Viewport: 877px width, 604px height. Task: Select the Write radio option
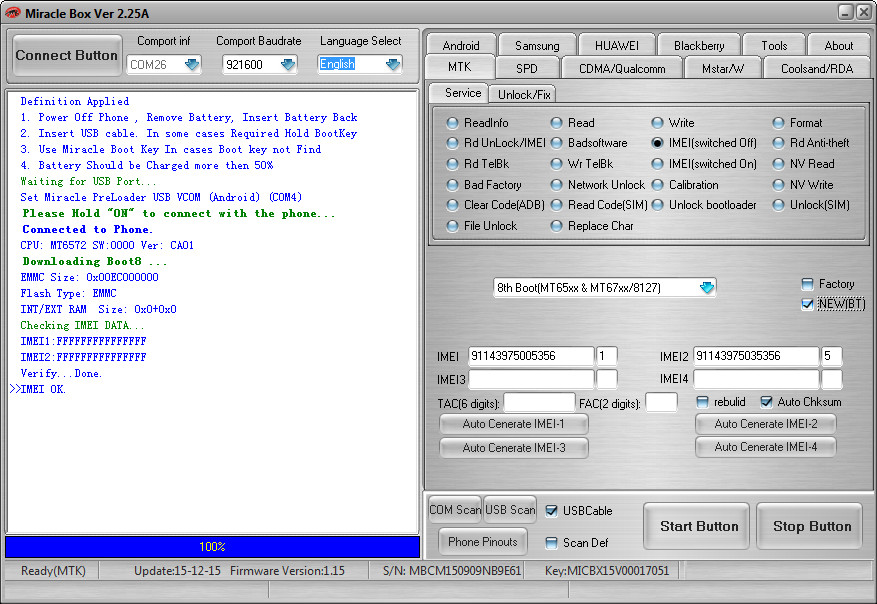pos(673,122)
